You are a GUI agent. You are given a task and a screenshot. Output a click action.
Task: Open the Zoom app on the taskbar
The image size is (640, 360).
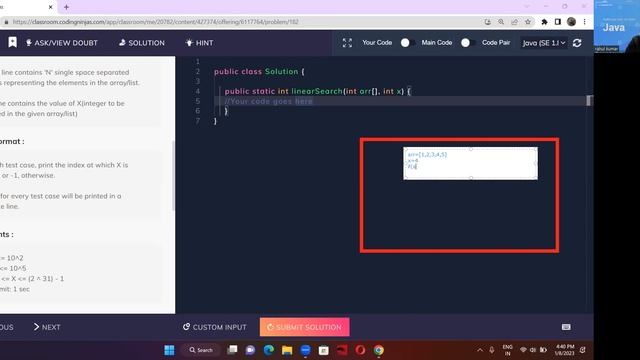tap(305, 350)
